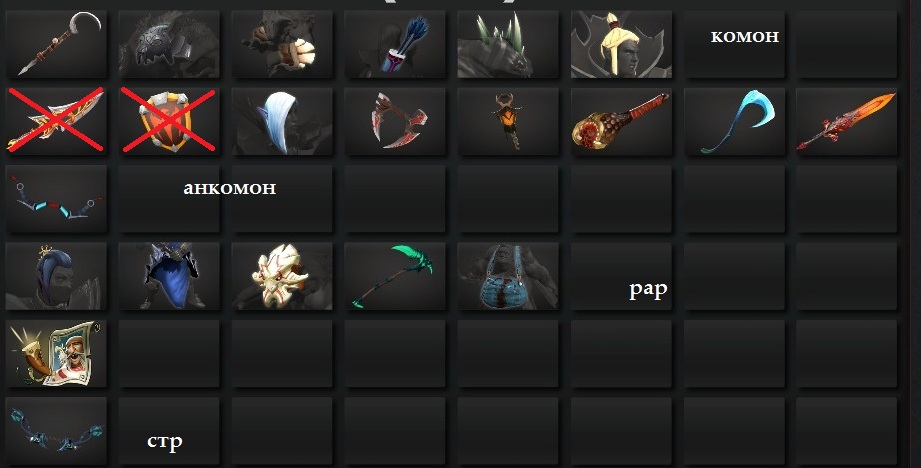The image size is (921, 468).
Task: Pick the flaming orange sword item
Action: (846, 121)
